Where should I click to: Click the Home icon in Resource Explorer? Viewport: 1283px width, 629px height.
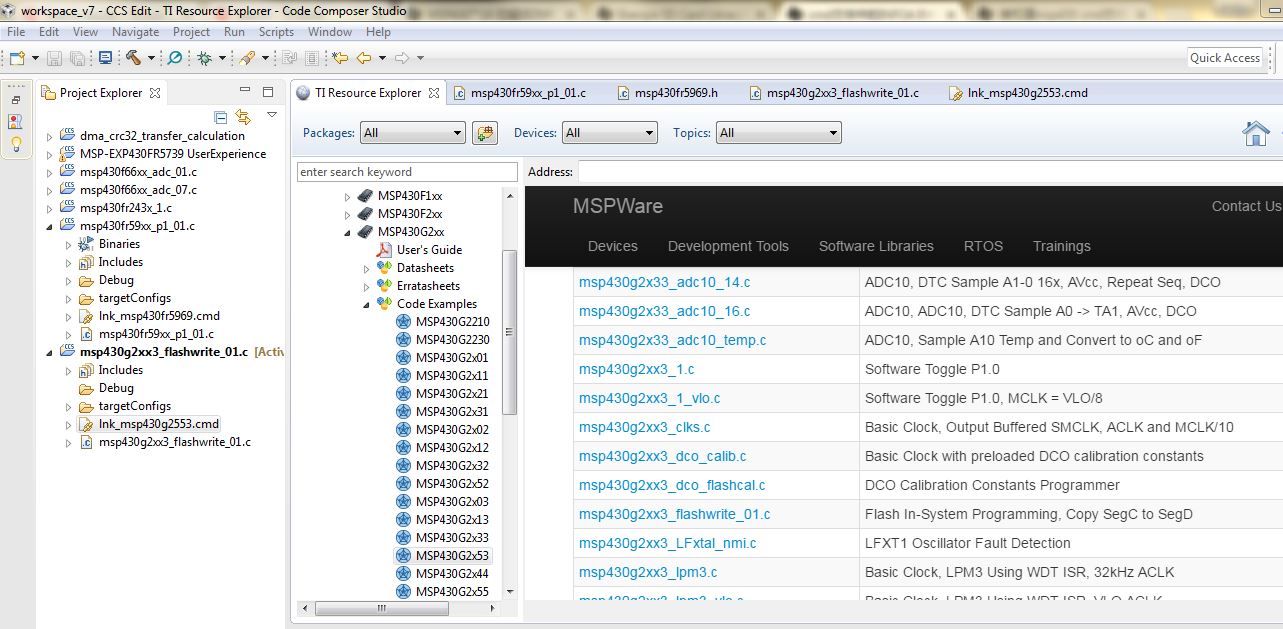[x=1256, y=133]
